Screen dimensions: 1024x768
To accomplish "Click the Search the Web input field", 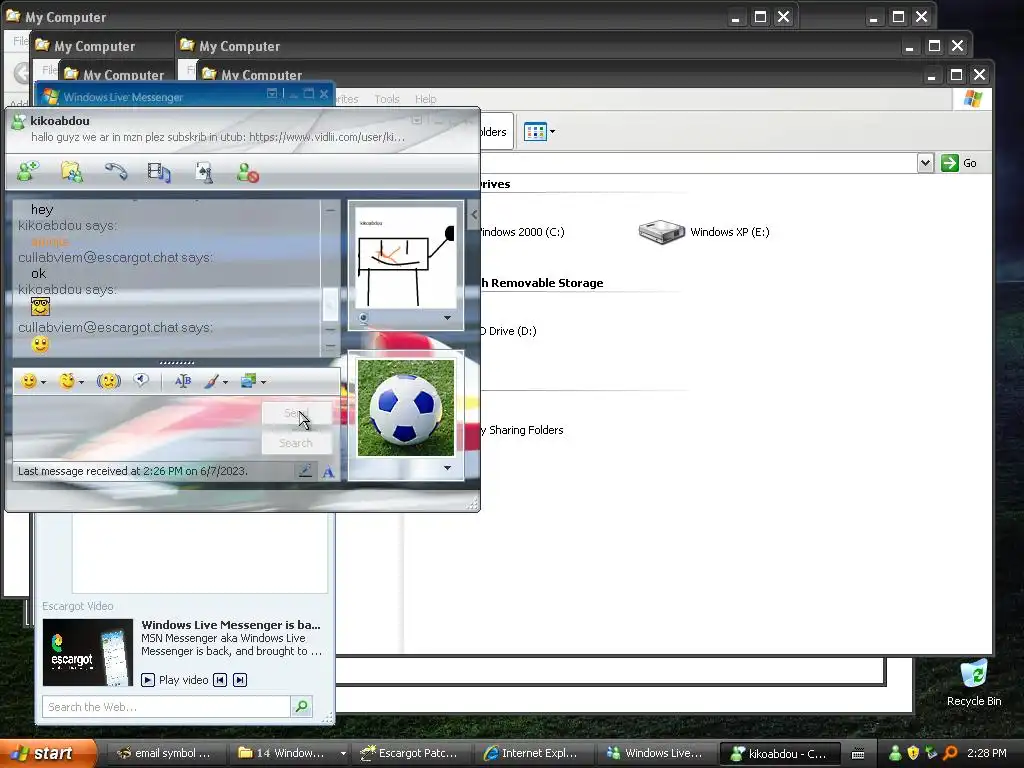I will click(167, 707).
